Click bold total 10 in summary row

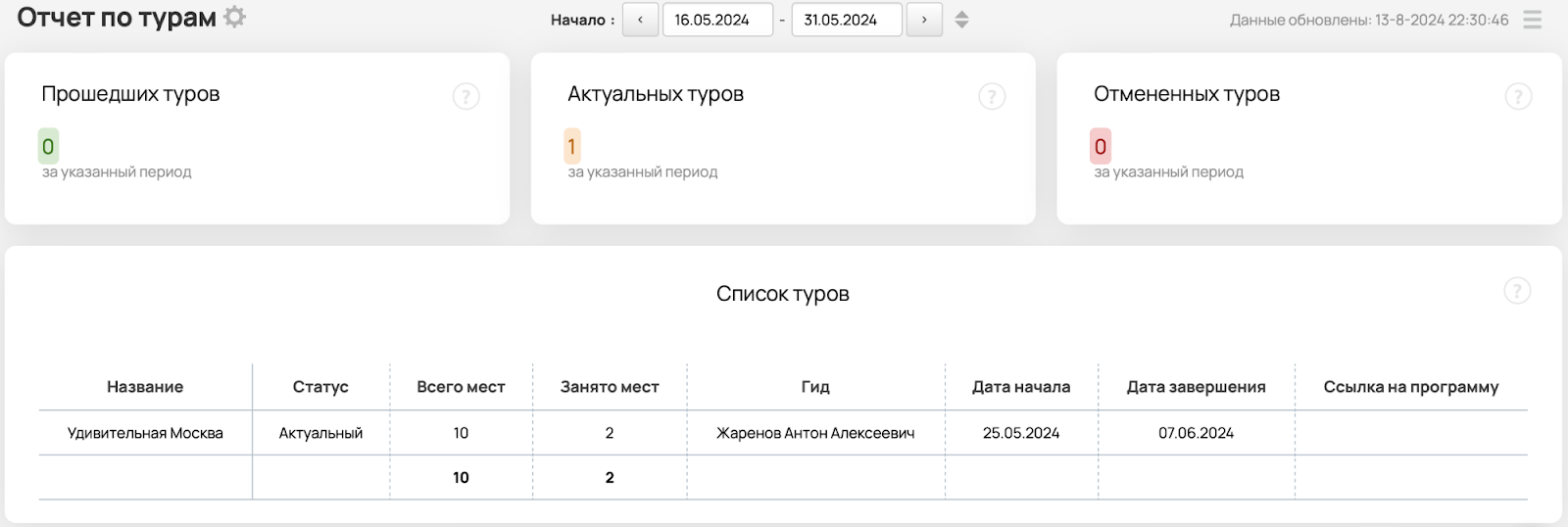pos(461,477)
